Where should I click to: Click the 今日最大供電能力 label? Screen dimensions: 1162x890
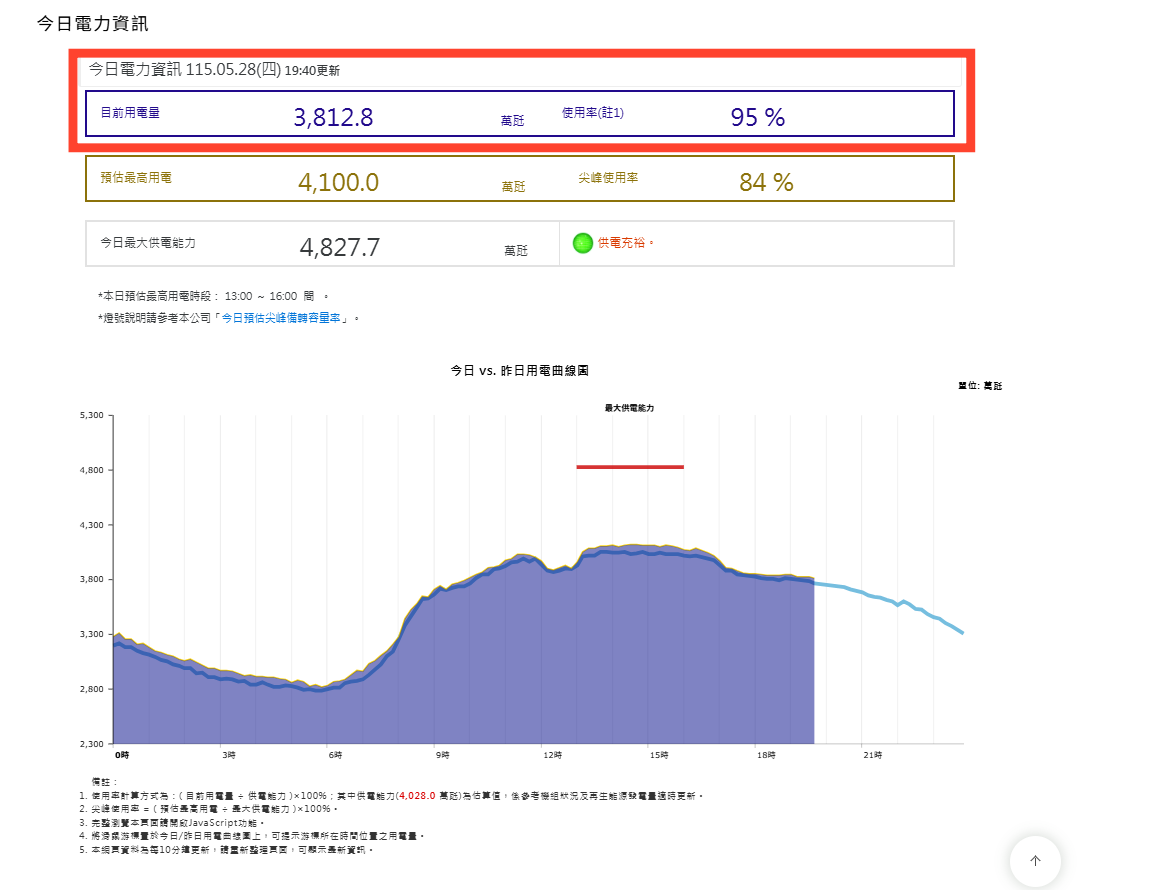click(x=148, y=243)
